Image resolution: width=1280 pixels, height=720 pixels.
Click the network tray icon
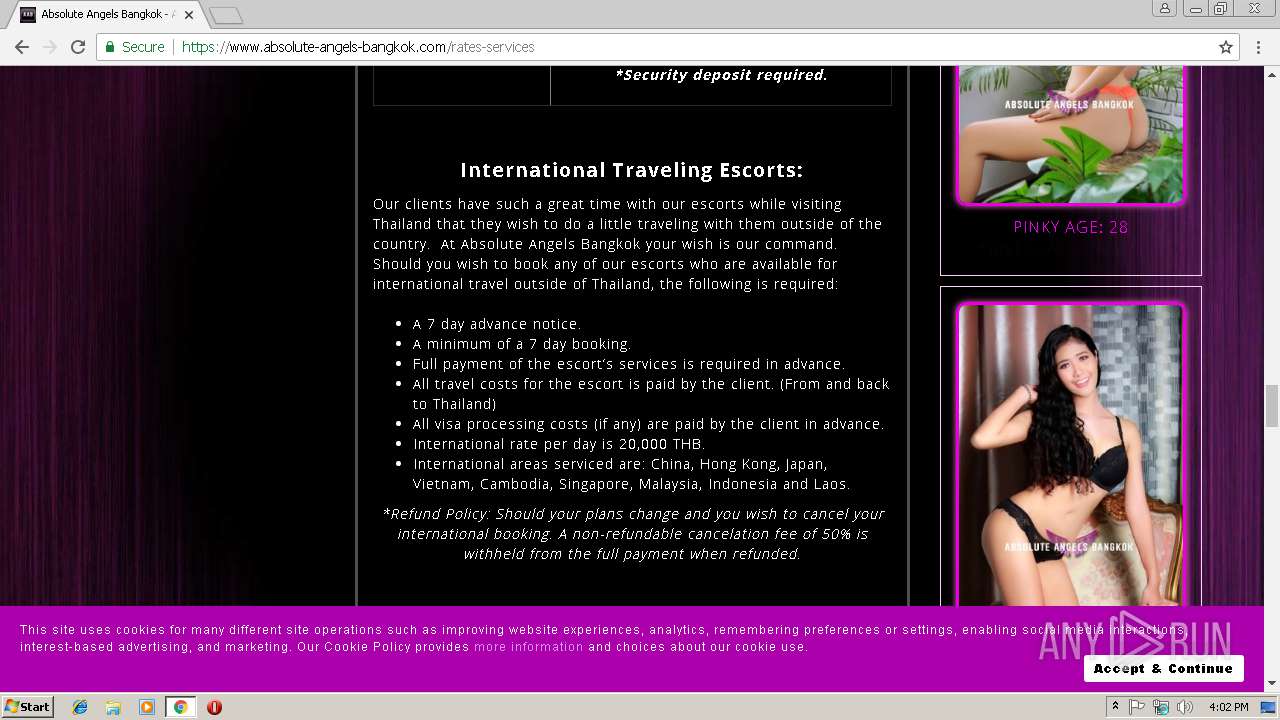(1161, 707)
